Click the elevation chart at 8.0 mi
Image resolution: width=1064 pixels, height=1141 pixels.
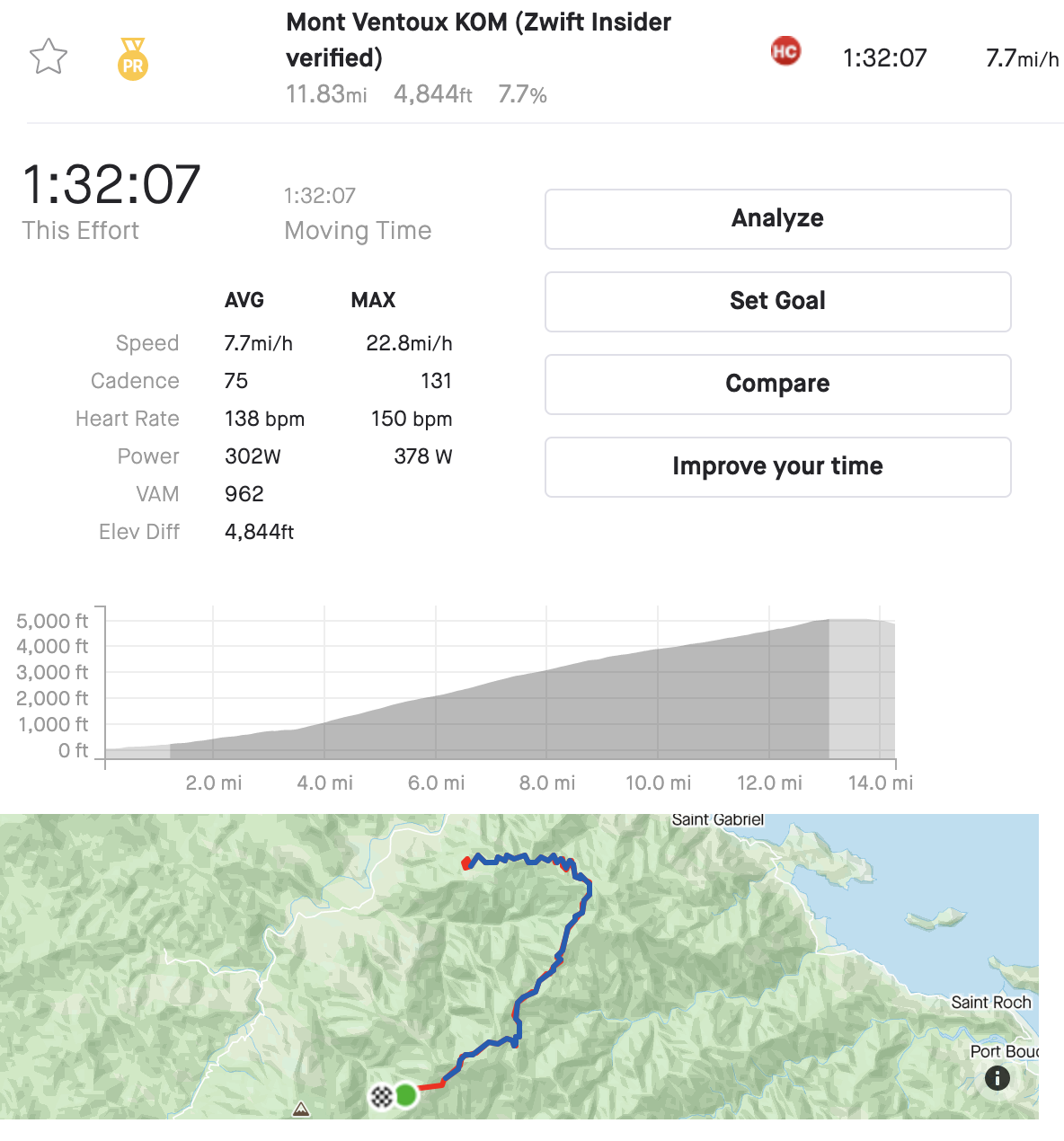(x=547, y=710)
